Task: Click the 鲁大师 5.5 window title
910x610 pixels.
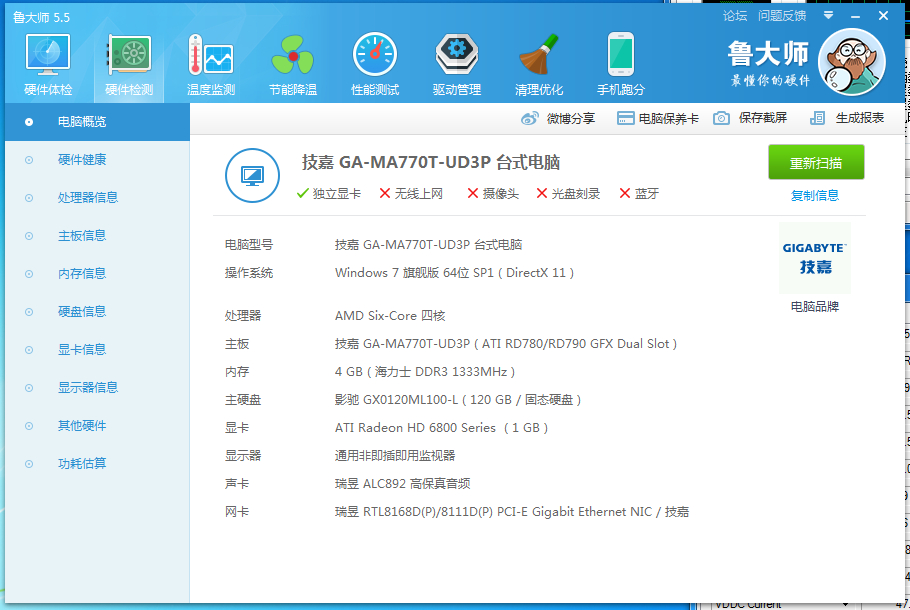Action: click(41, 17)
